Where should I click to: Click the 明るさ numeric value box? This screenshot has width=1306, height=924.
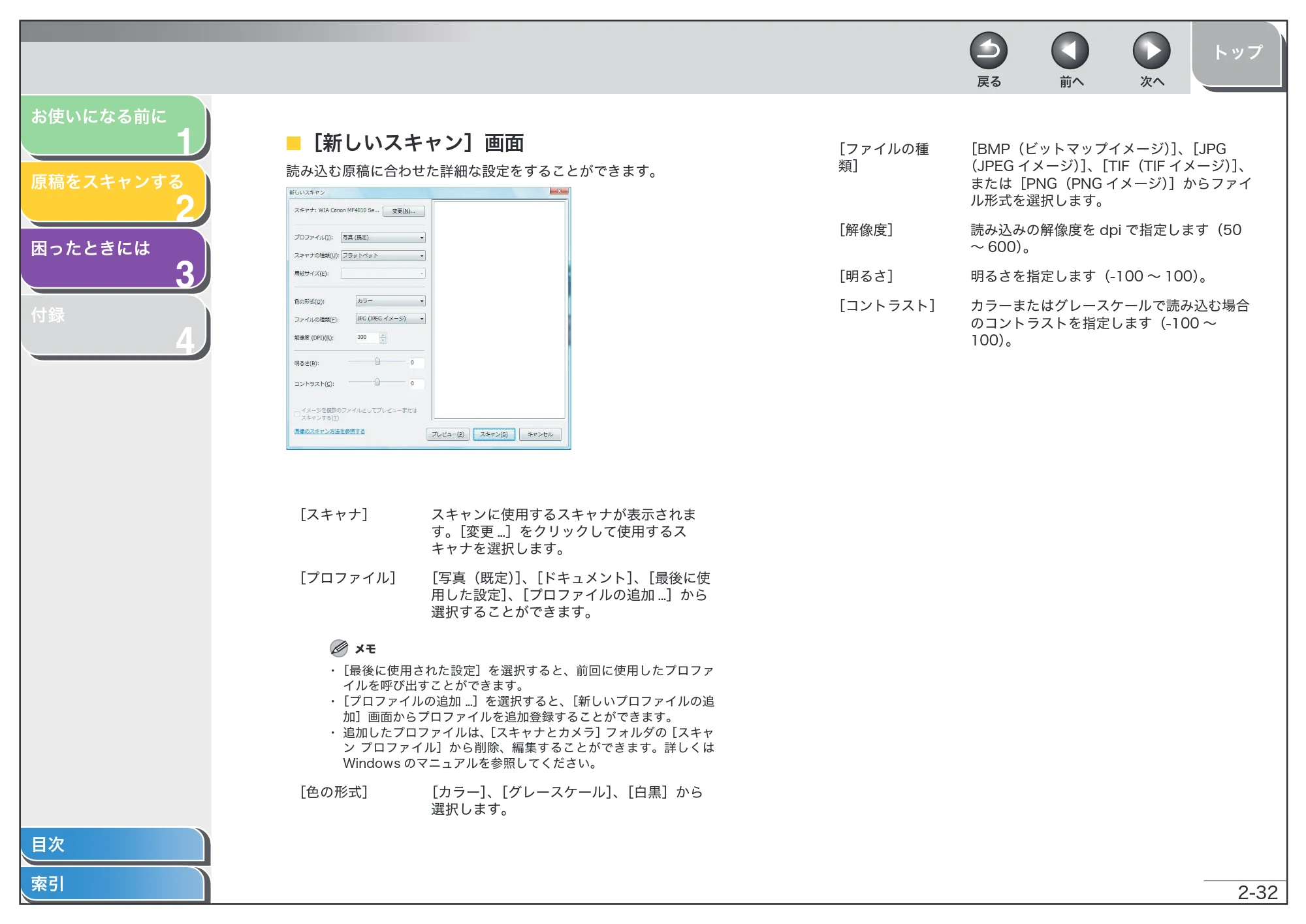417,363
